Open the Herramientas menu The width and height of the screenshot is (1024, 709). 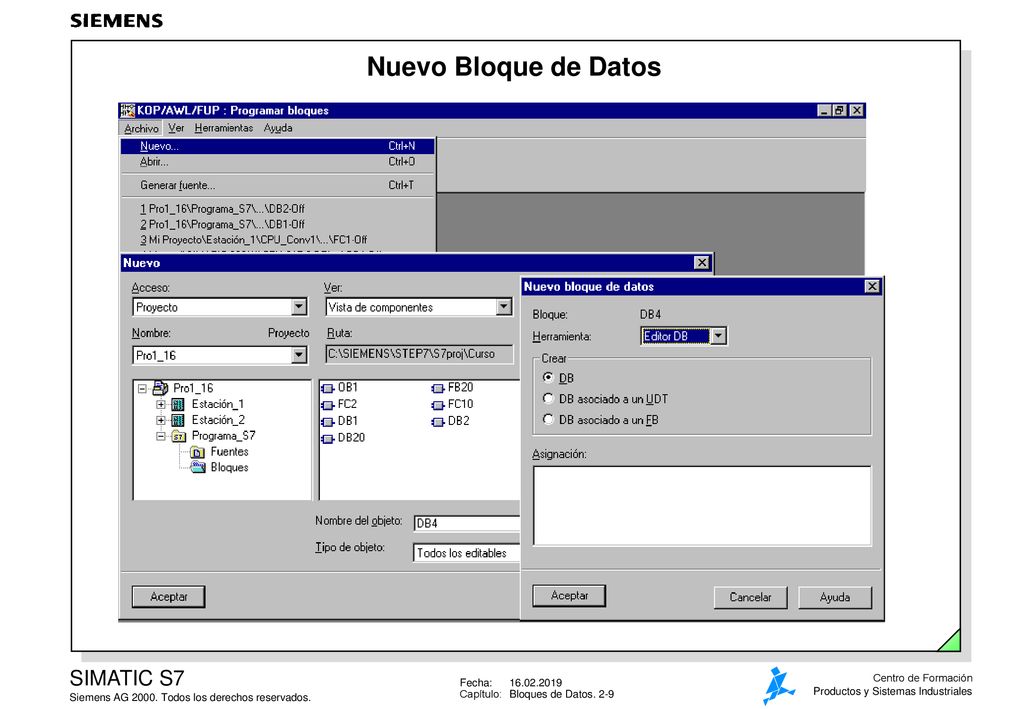click(223, 128)
